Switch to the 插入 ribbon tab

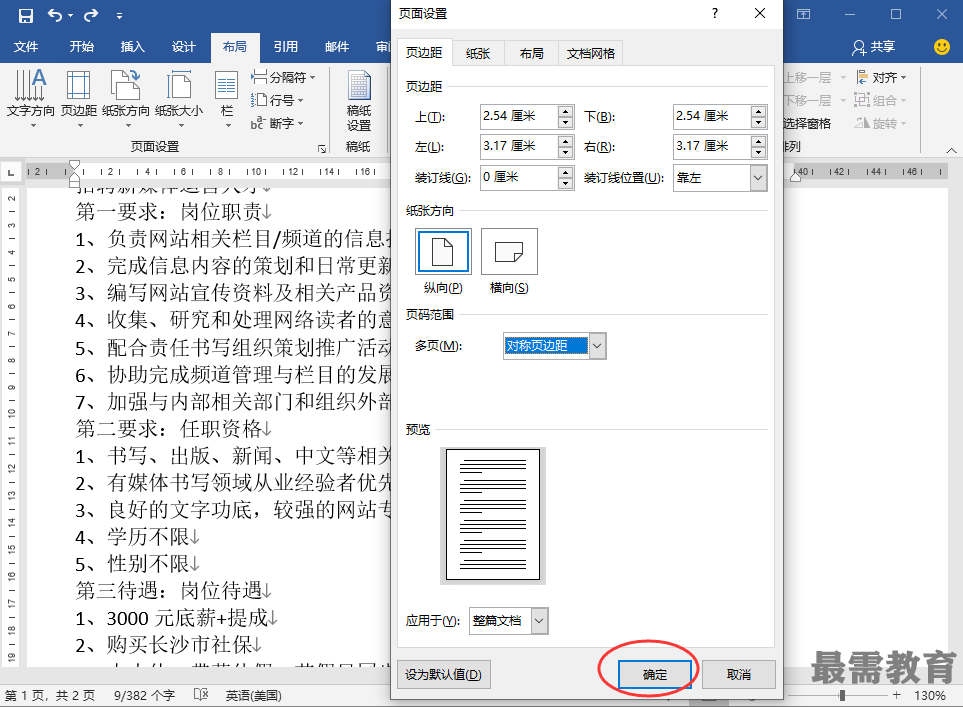click(133, 47)
